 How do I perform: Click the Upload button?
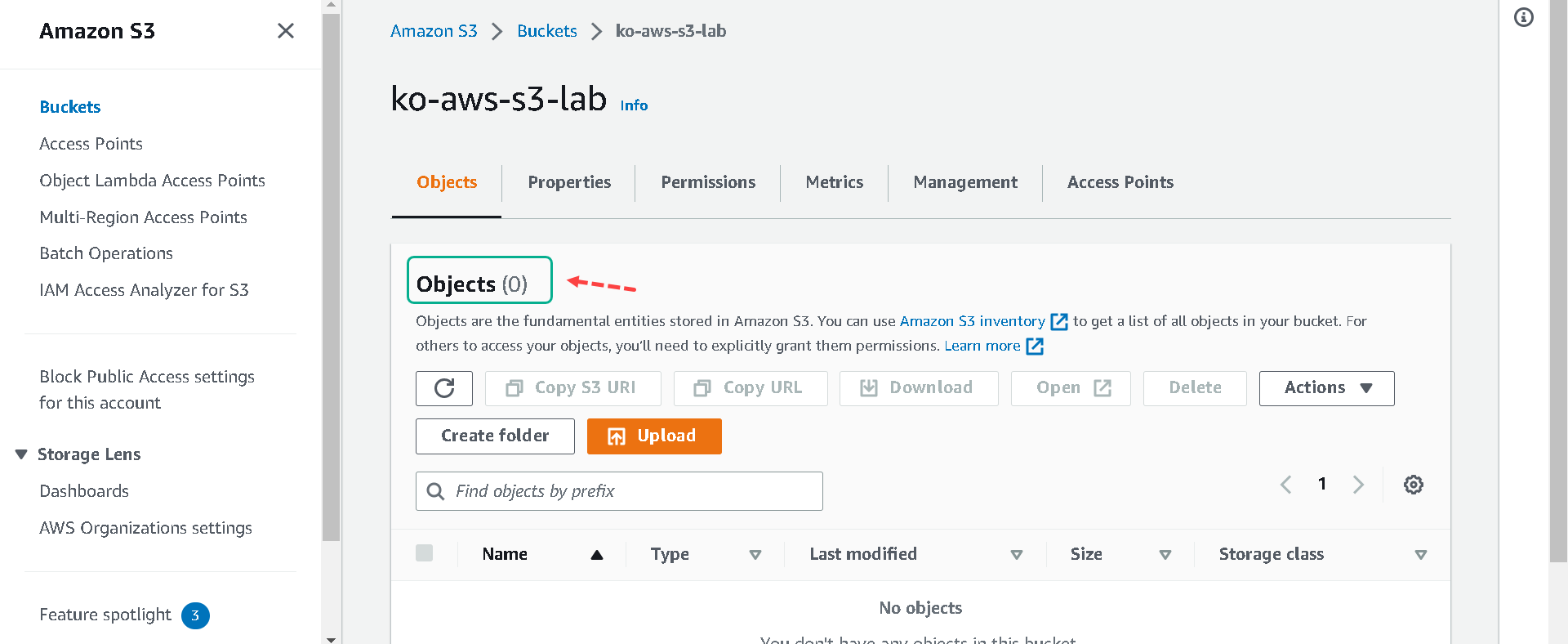coord(654,436)
